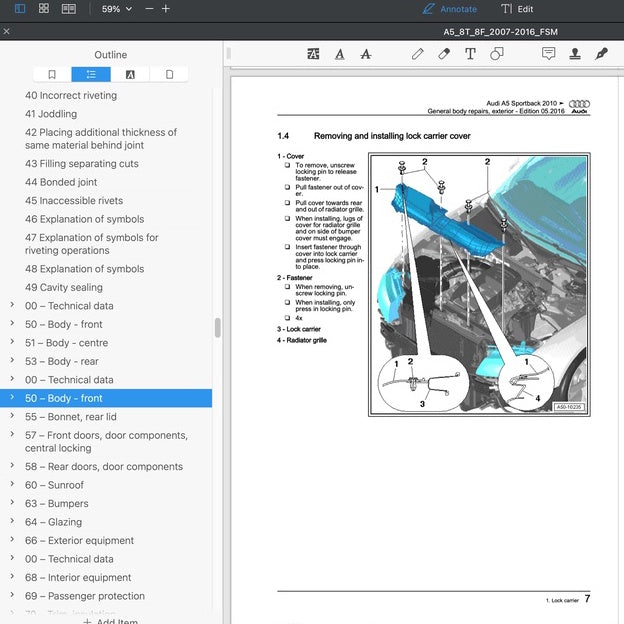
Task: Toggle the sidebar panel view
Action: point(20,8)
